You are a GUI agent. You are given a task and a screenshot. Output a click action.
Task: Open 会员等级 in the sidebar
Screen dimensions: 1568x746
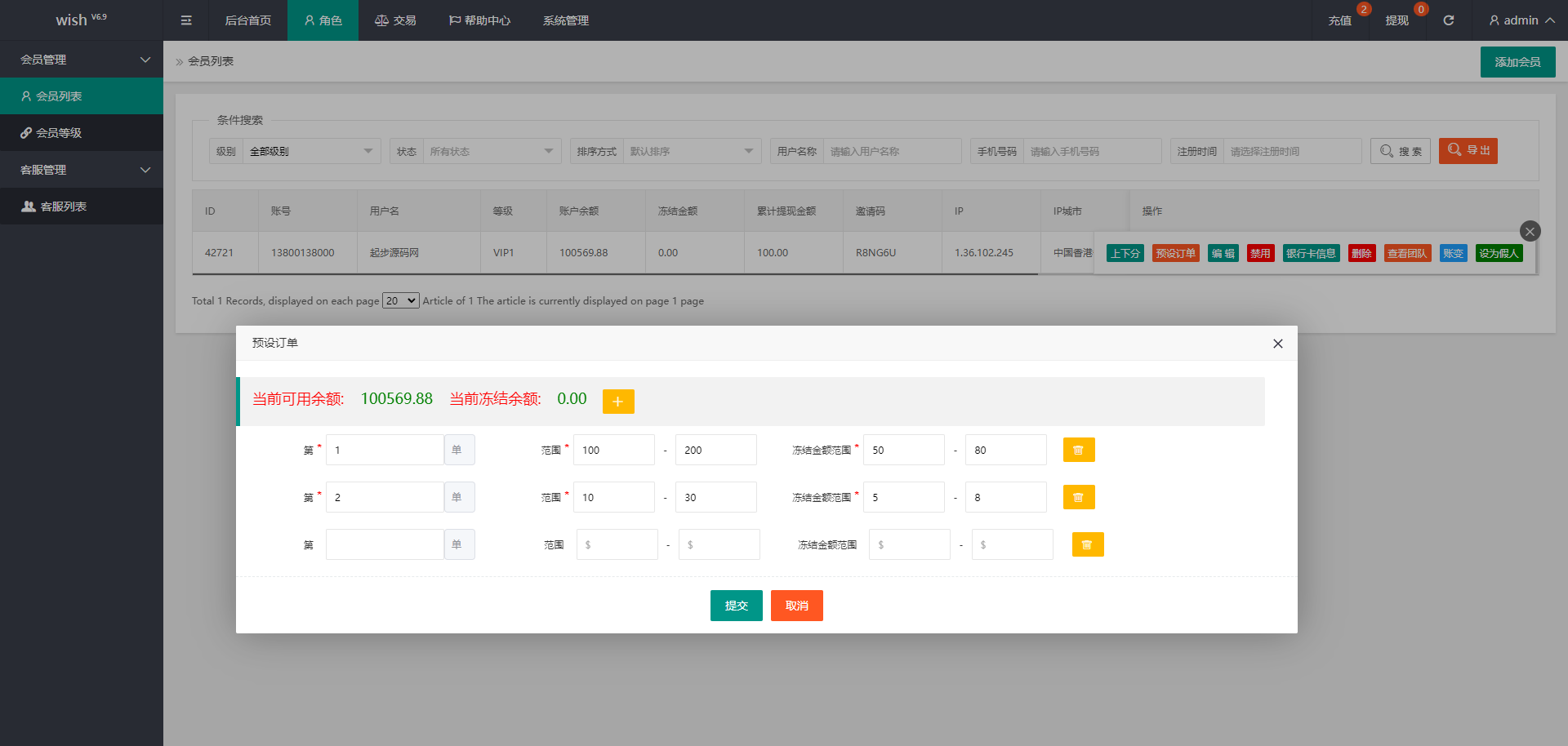pyautogui.click(x=59, y=133)
